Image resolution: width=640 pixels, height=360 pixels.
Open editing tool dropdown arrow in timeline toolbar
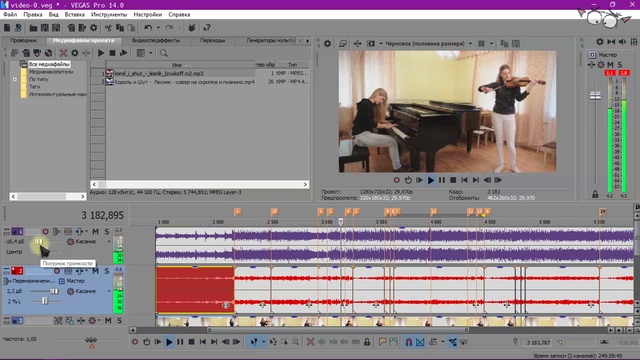(263, 342)
